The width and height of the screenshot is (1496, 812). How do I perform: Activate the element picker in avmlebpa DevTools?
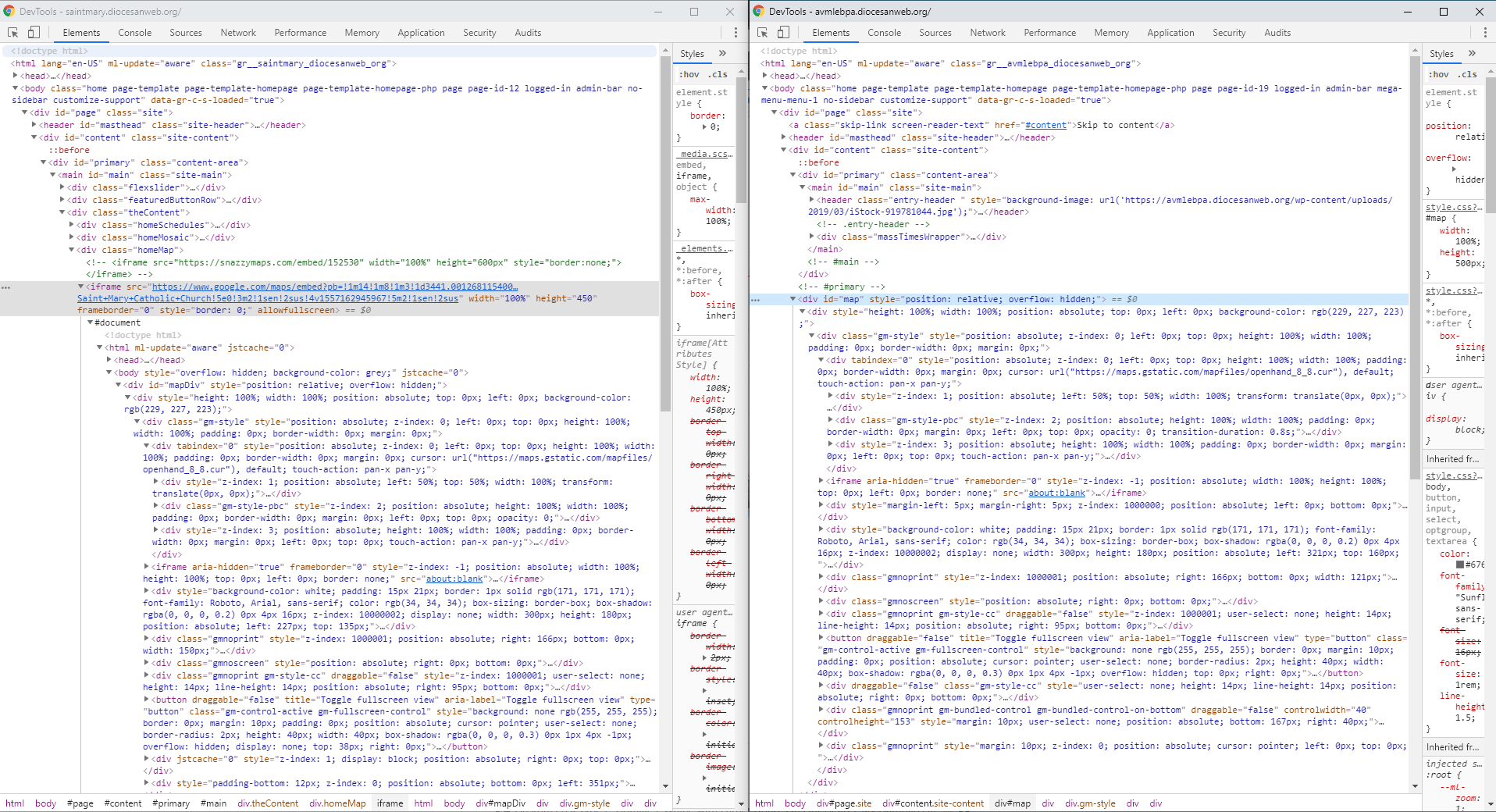(763, 33)
